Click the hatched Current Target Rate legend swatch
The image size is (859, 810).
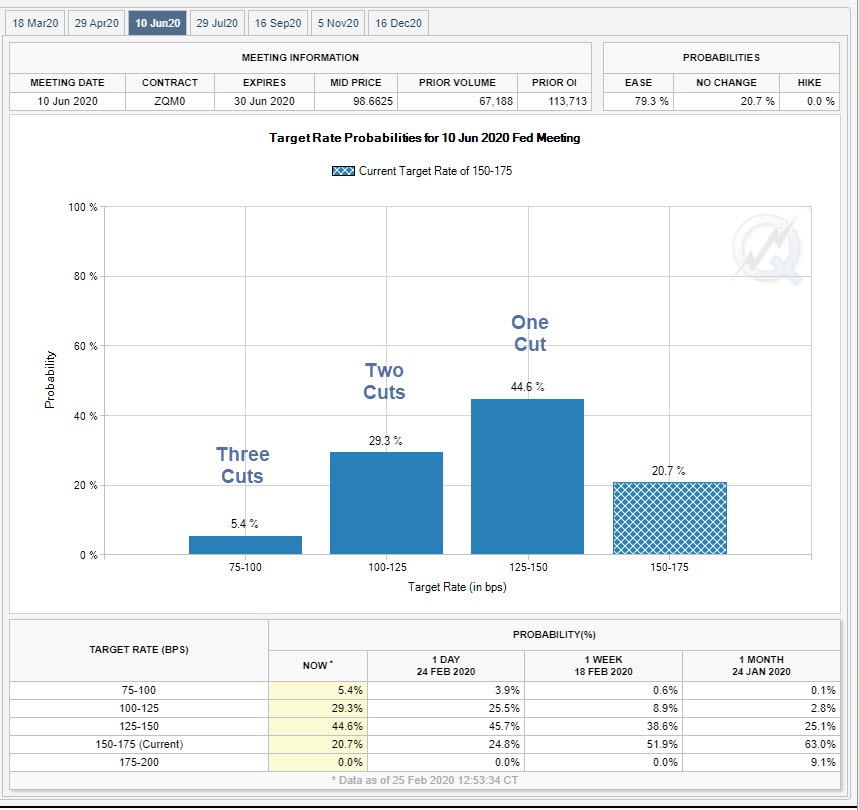(343, 171)
